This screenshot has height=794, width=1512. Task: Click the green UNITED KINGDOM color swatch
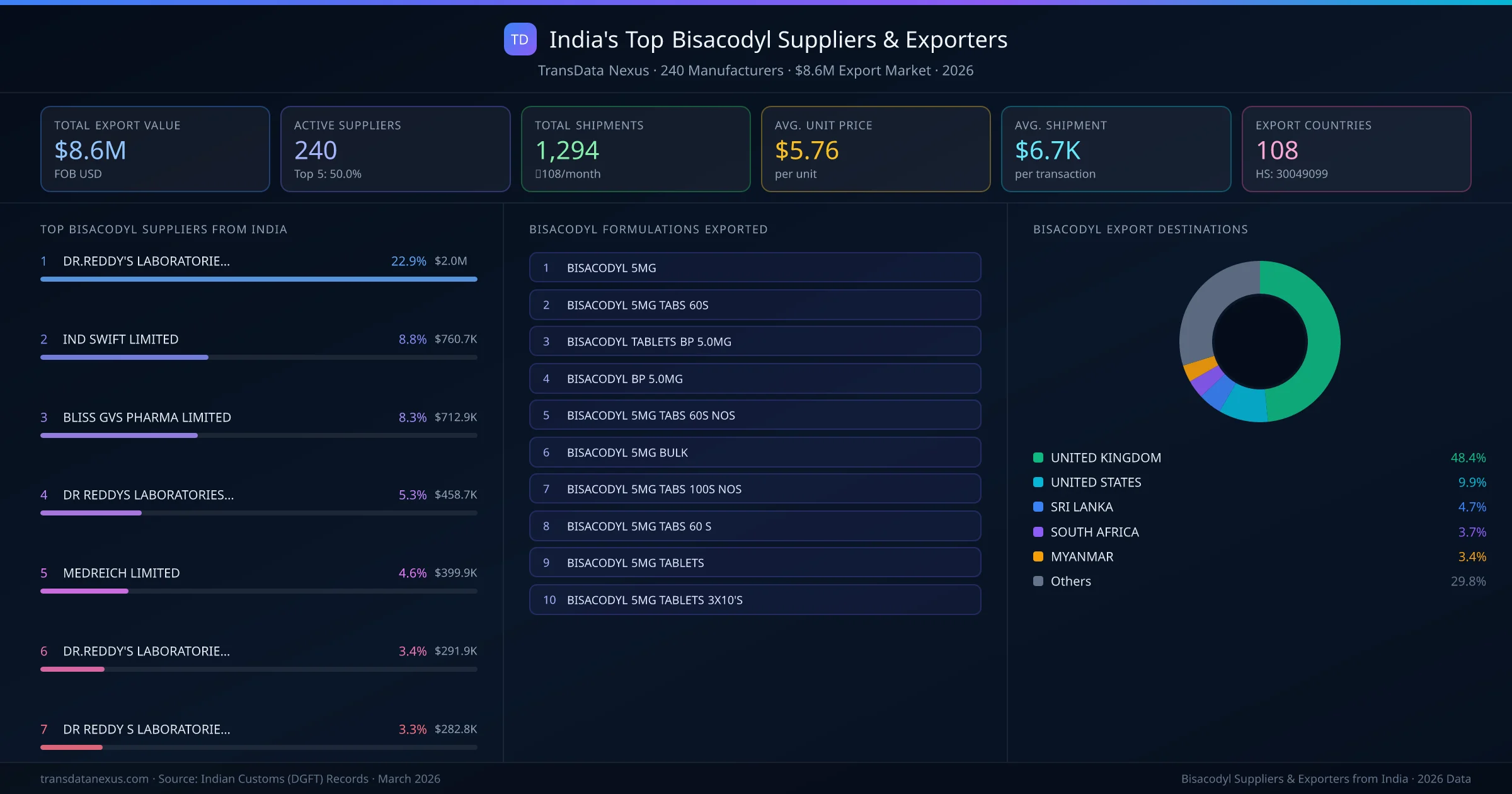pos(1037,457)
